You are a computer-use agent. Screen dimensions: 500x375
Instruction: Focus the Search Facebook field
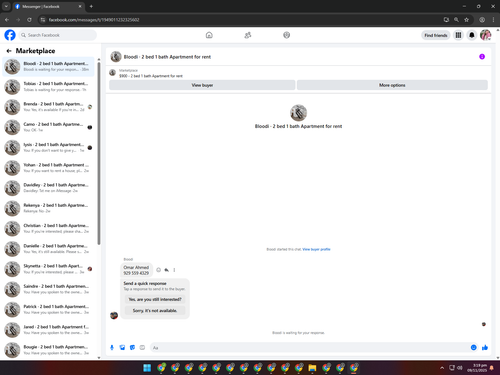(x=57, y=35)
